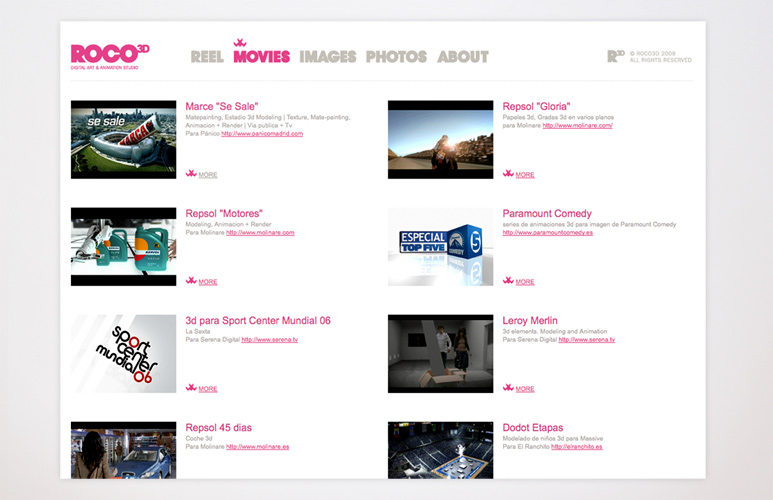Open the REEL section
Screen dimensions: 773x500
click(x=207, y=57)
